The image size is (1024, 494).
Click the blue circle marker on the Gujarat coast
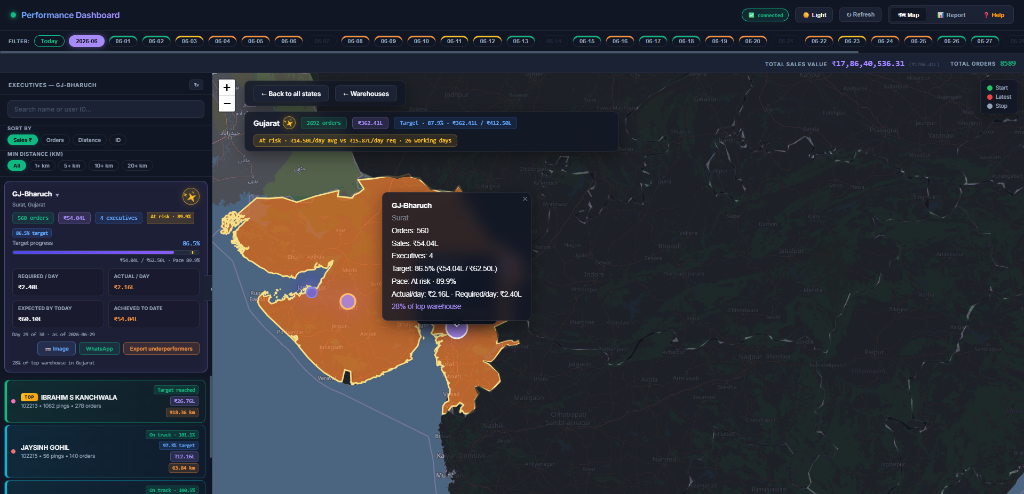pos(312,292)
